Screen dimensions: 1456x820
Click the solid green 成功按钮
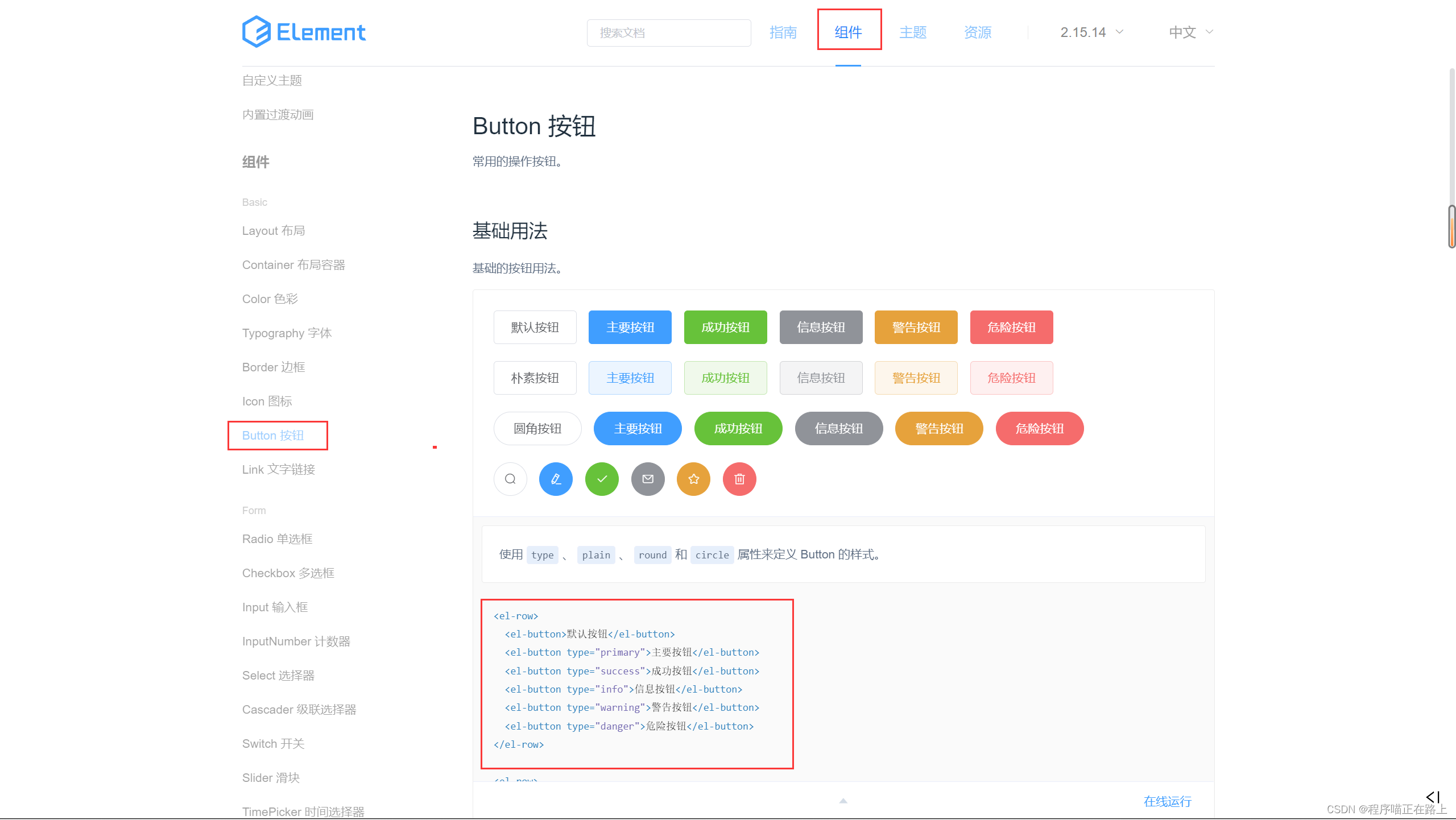coord(725,327)
